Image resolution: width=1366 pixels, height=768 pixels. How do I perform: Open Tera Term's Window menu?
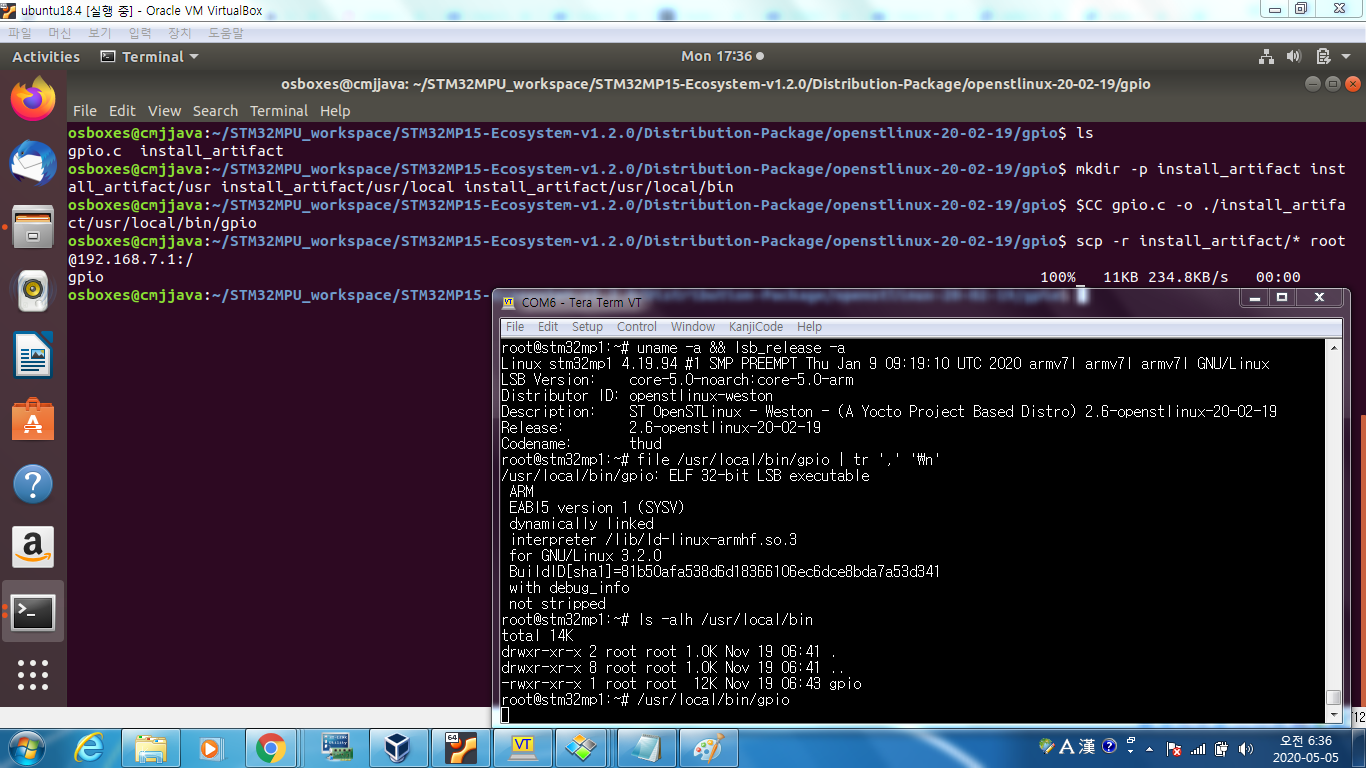point(693,327)
